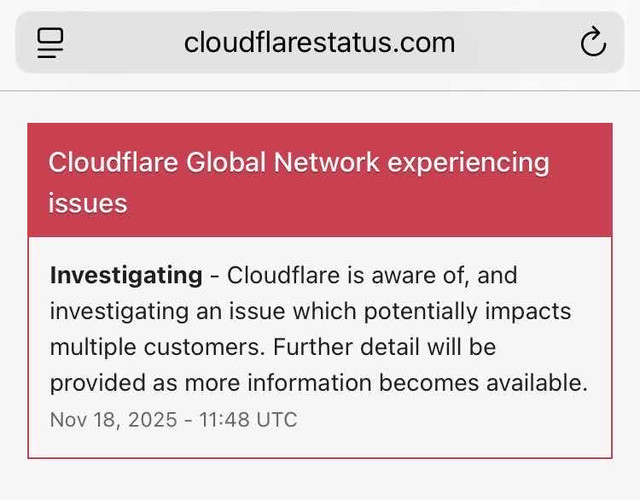Click "provided as more information becomes available" line
This screenshot has height=500, width=640.
click(318, 383)
